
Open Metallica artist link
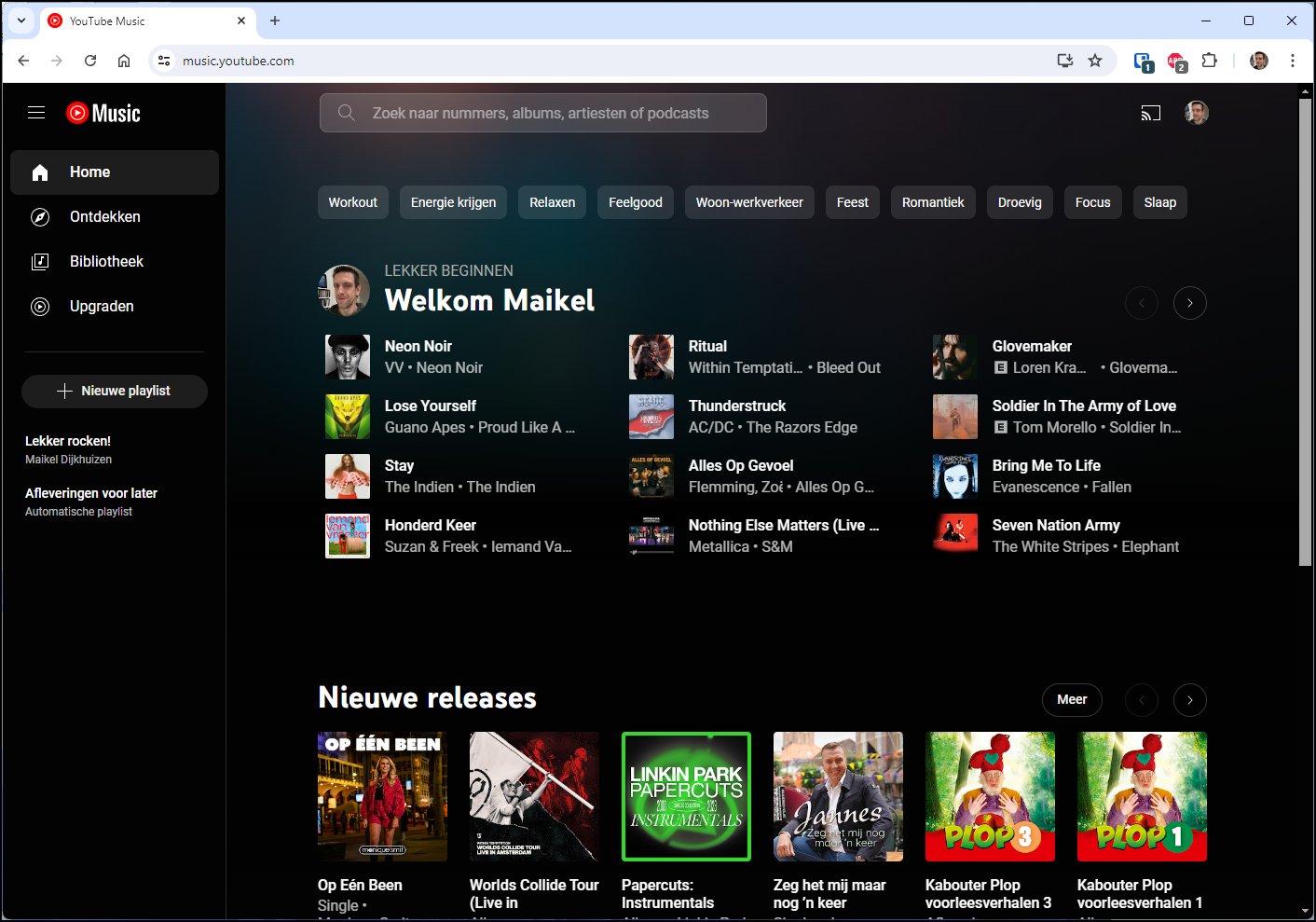719,547
